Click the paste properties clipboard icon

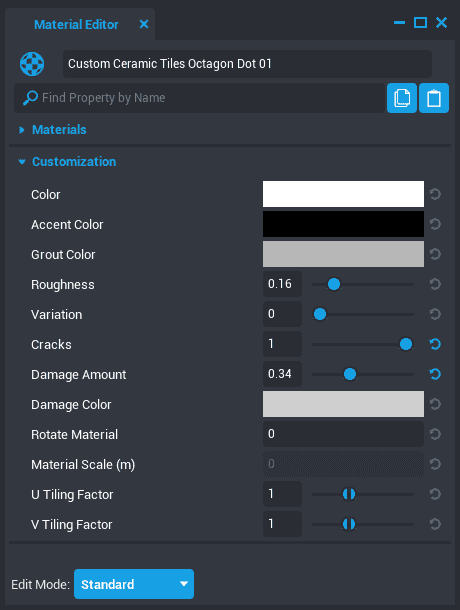tap(434, 98)
